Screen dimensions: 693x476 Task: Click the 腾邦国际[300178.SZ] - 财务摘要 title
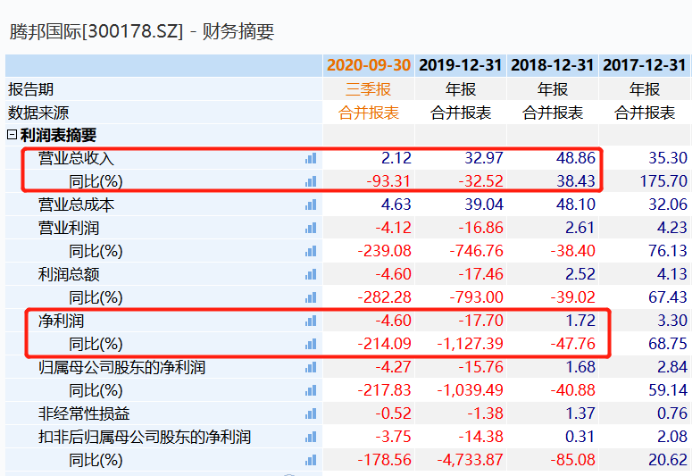click(x=141, y=31)
